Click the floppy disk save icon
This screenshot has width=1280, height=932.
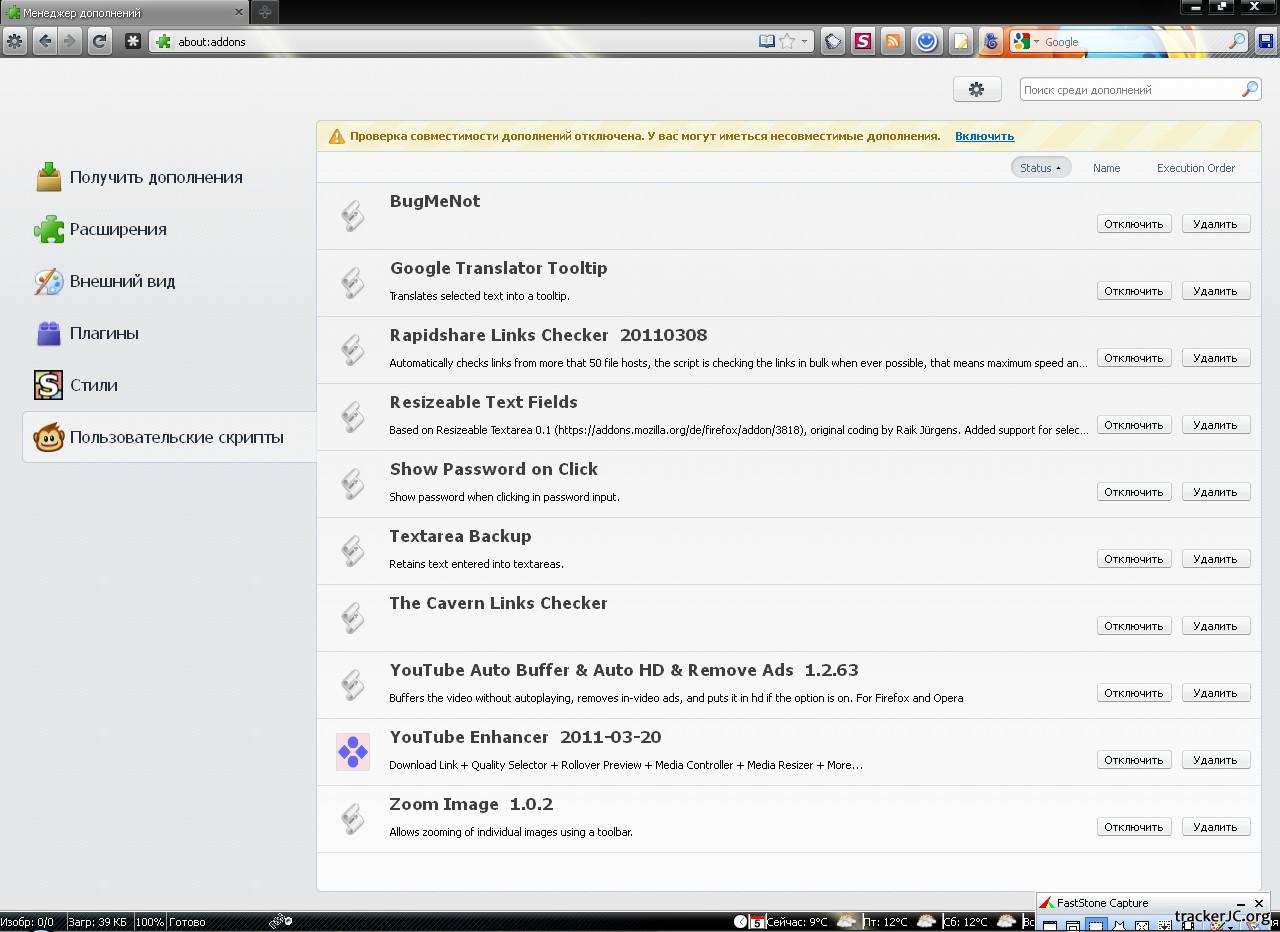[x=1266, y=41]
